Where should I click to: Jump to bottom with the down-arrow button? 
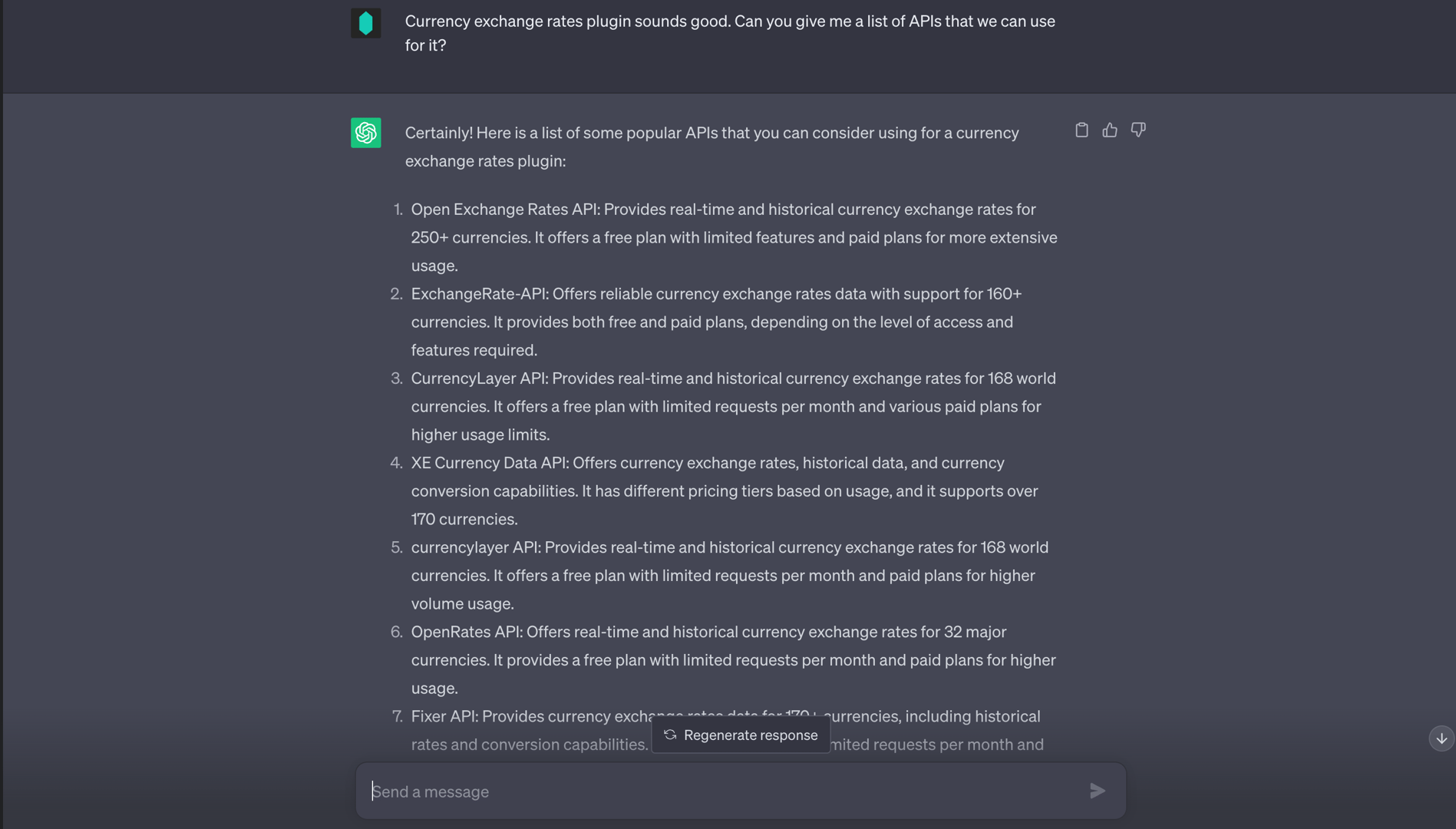(1441, 738)
